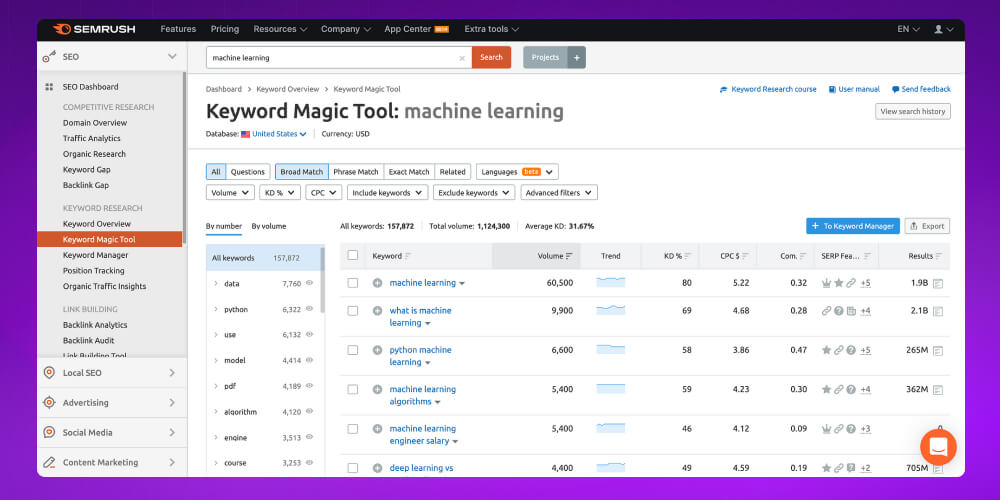The image size is (1000, 500).
Task: Tick the select-all checkbox in table header
Action: click(x=353, y=256)
